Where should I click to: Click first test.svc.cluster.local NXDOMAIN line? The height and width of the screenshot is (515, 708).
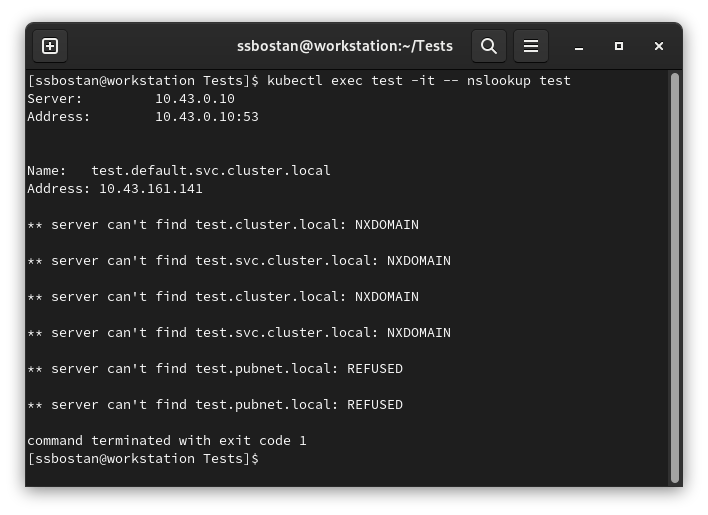239,261
